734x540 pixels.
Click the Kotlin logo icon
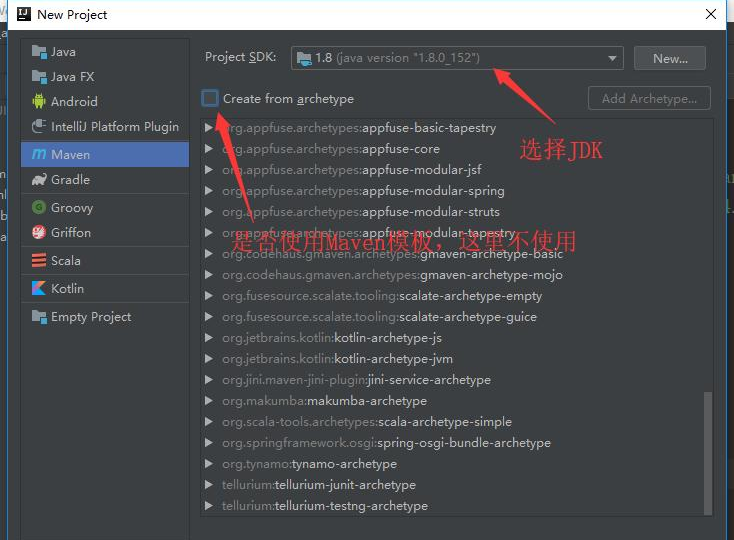(x=39, y=288)
